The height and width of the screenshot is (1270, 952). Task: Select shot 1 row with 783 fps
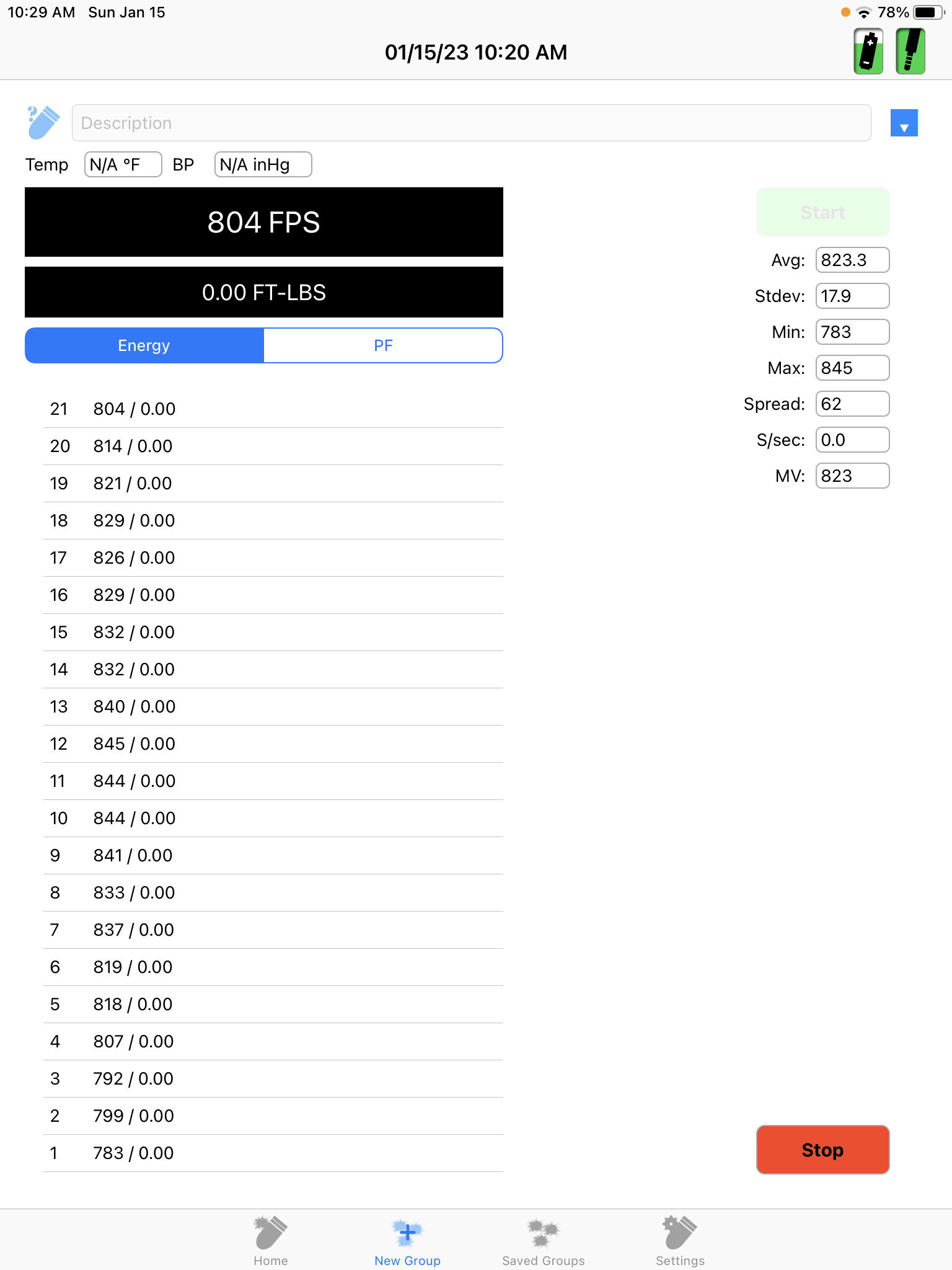tap(273, 1153)
